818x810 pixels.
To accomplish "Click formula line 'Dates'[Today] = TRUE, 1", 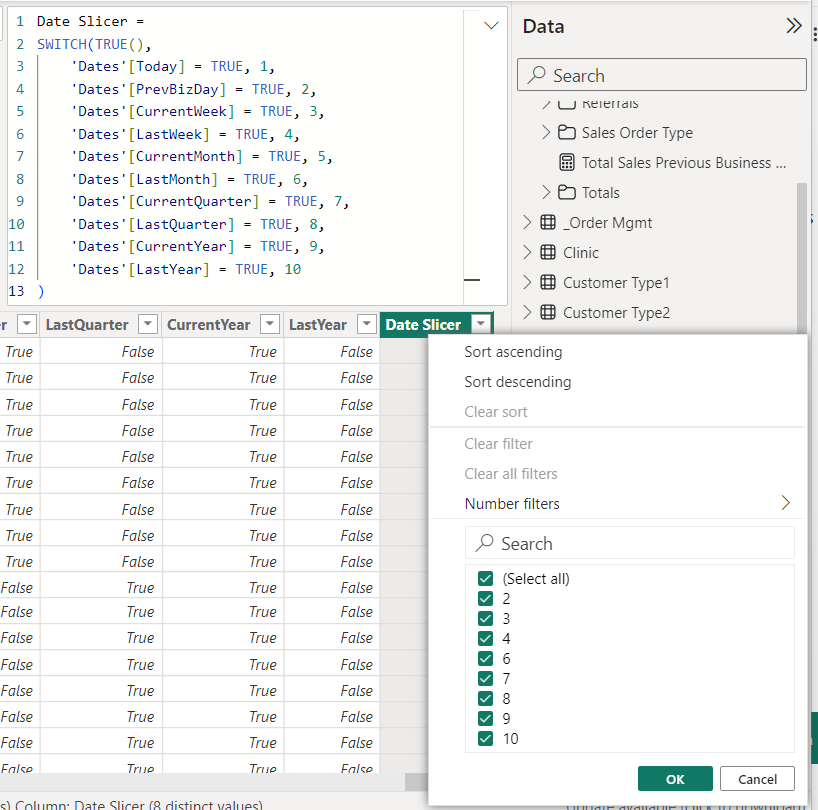I will pyautogui.click(x=172, y=66).
